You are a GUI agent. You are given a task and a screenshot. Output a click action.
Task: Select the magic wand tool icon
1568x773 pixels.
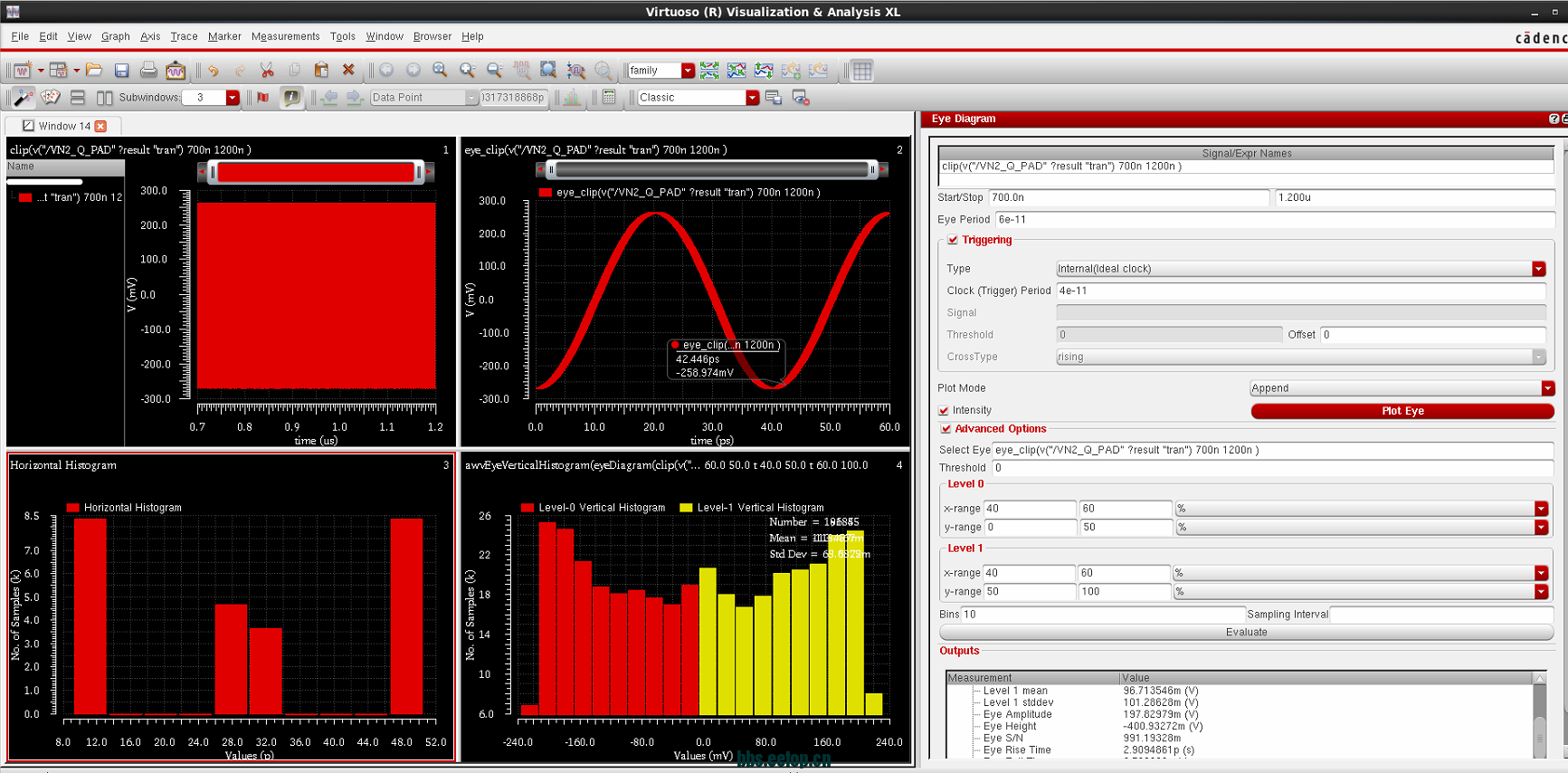pos(24,97)
